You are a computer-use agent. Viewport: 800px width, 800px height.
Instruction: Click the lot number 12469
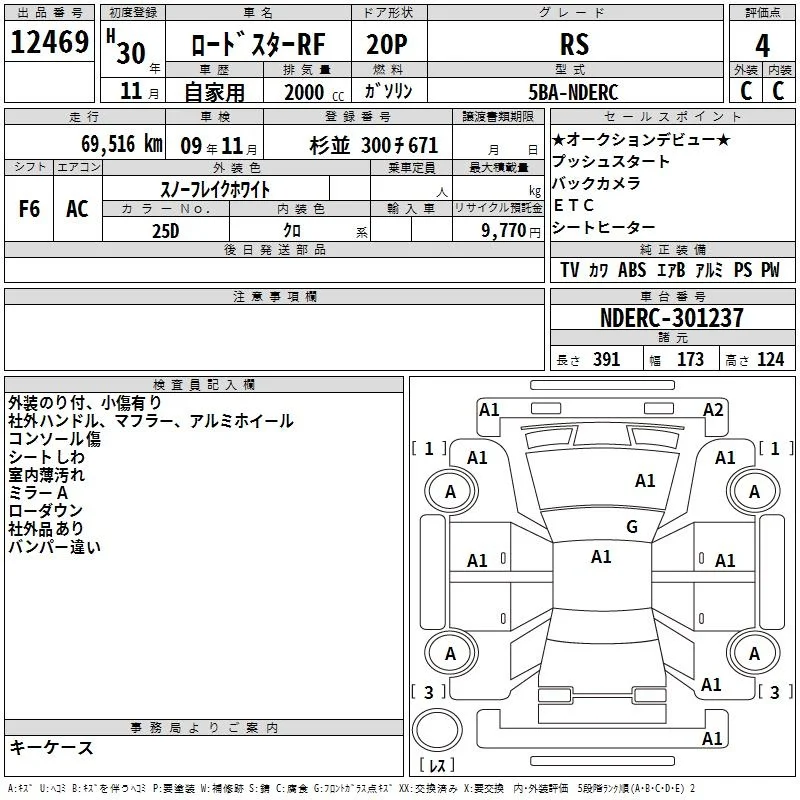[49, 42]
